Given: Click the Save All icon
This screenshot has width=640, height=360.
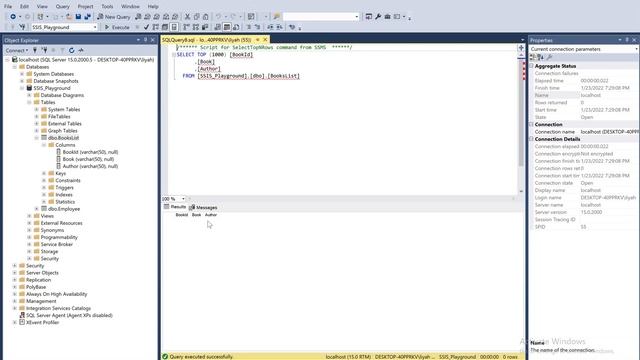Looking at the screenshot, I should pyautogui.click(x=87, y=17).
